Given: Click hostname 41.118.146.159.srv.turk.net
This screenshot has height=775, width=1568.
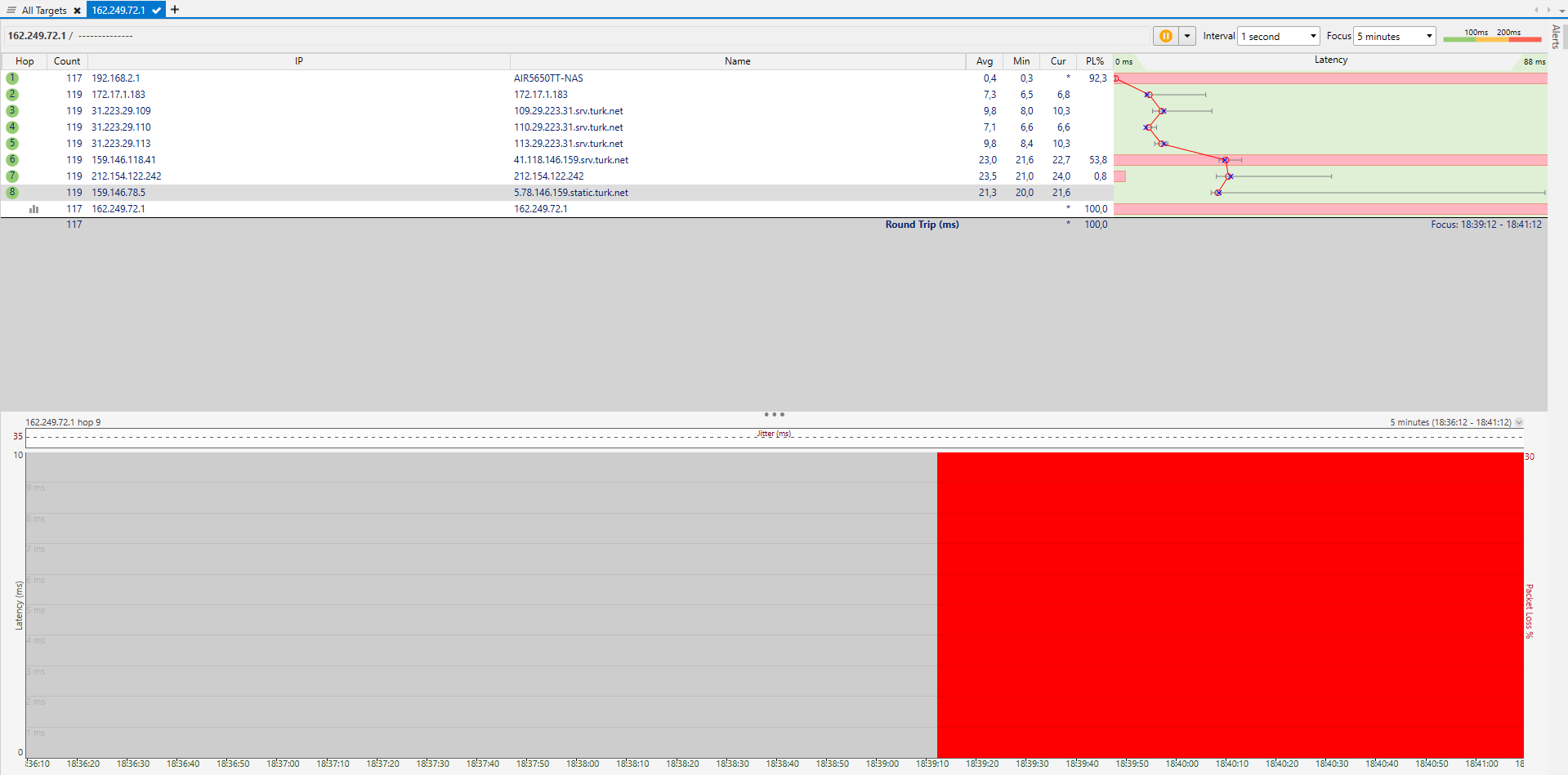Looking at the screenshot, I should pos(571,160).
